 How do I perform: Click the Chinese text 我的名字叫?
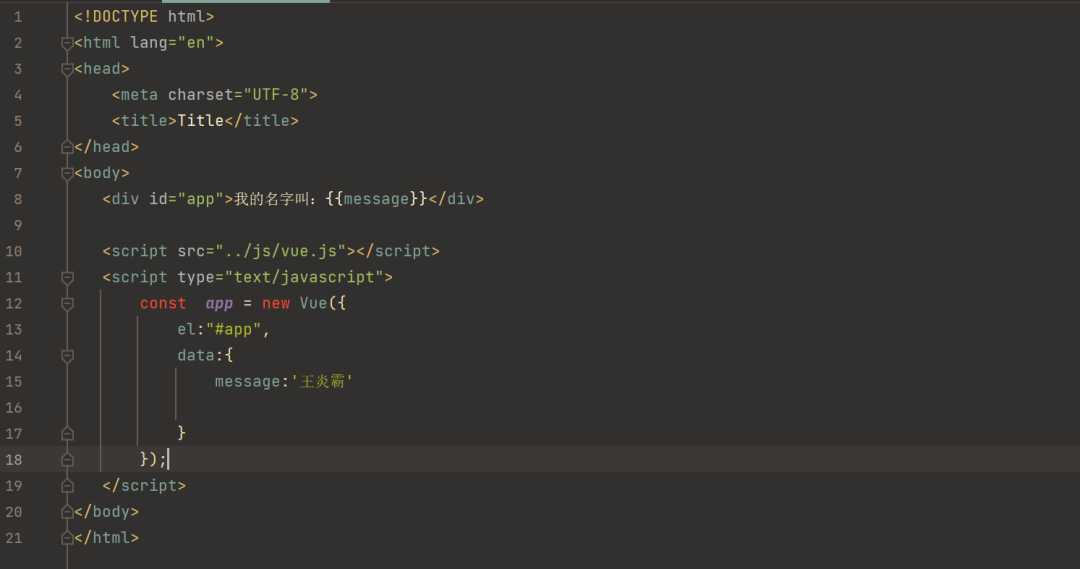click(x=272, y=199)
